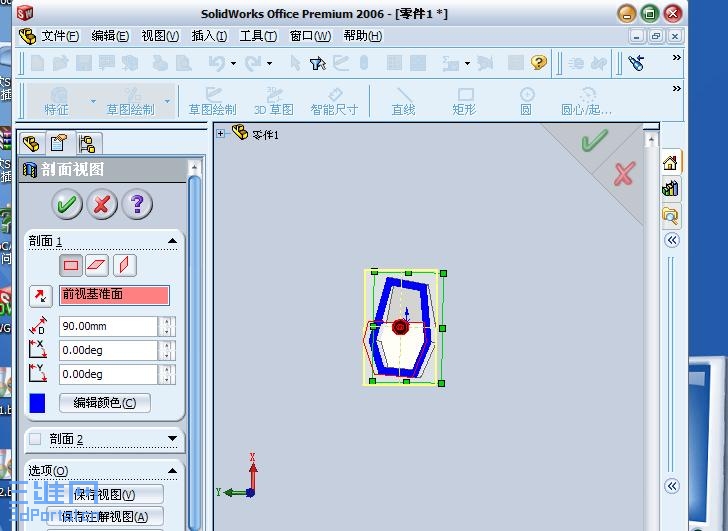The width and height of the screenshot is (728, 531).
Task: Open SolidWorks Resources home icon in task pane
Action: tap(670, 162)
